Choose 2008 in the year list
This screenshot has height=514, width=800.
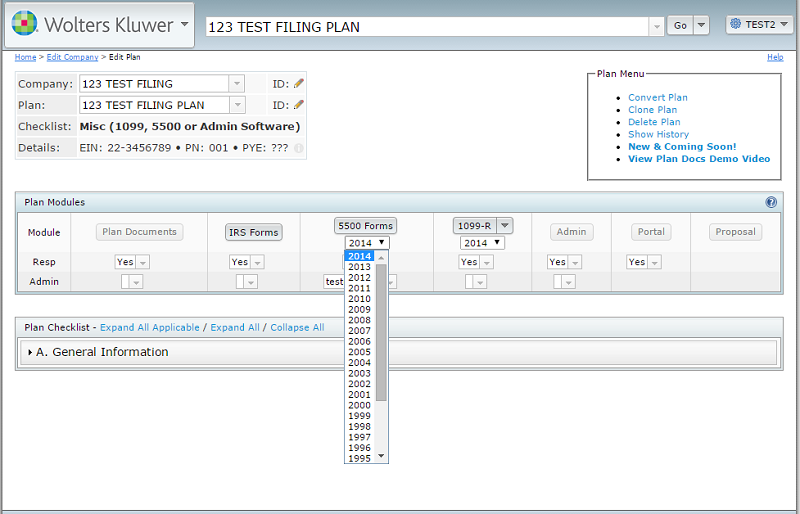click(360, 321)
